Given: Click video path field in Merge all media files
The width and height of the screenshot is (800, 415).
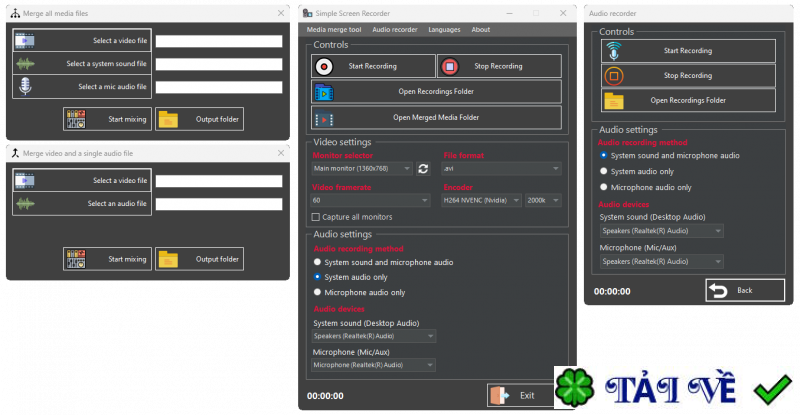Looking at the screenshot, I should coord(219,41).
